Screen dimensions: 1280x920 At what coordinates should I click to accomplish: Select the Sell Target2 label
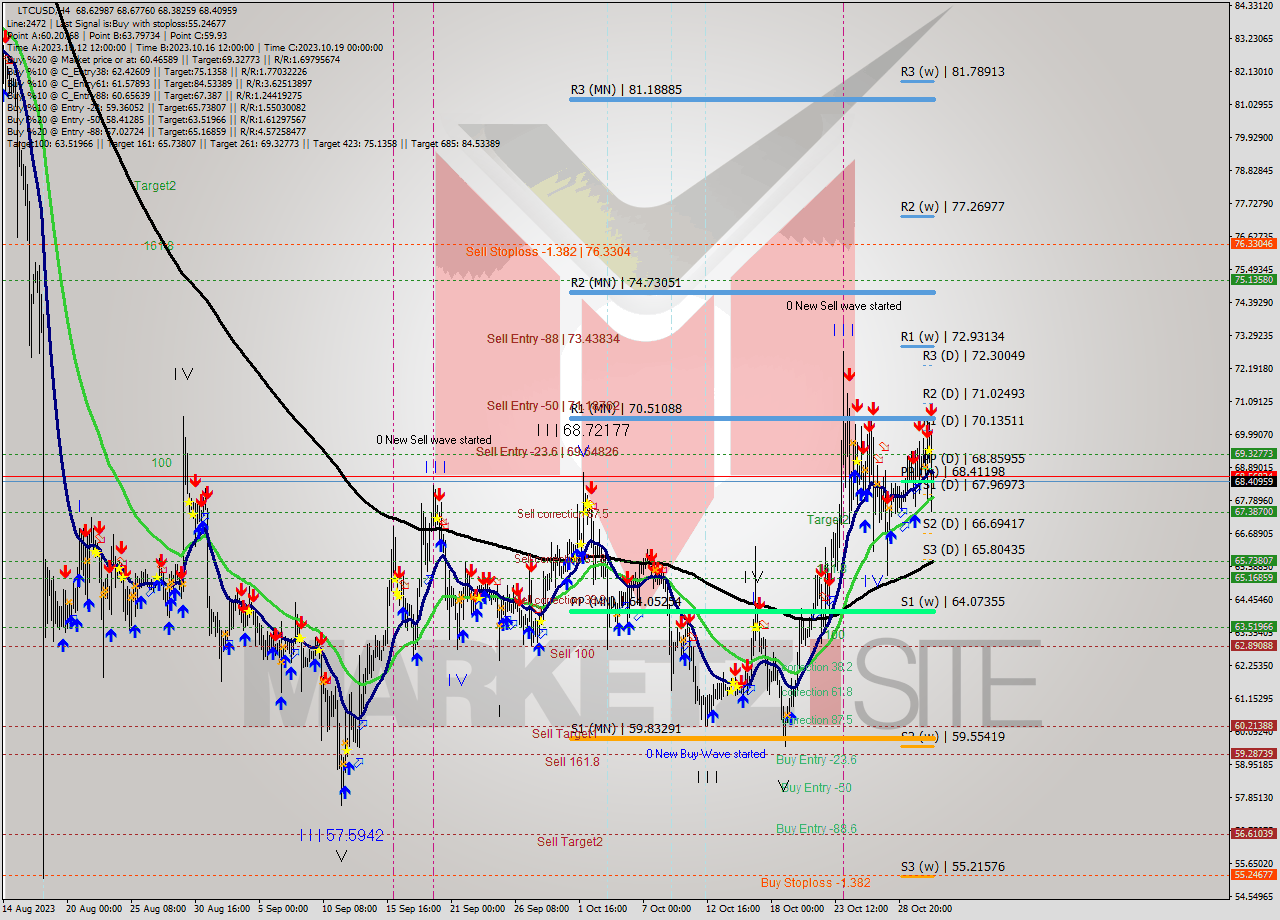(x=570, y=842)
